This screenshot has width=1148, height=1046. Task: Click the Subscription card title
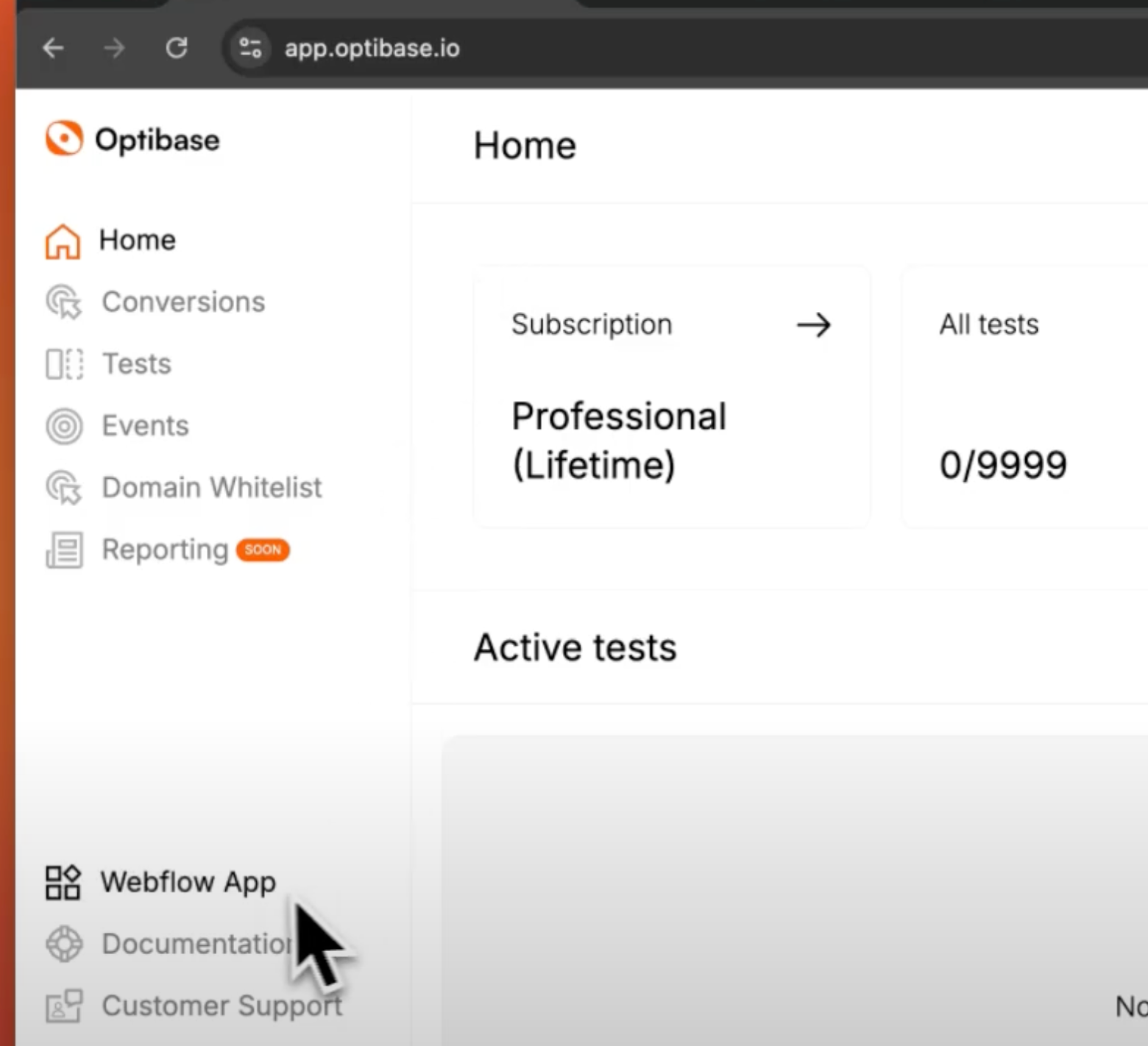coord(592,324)
